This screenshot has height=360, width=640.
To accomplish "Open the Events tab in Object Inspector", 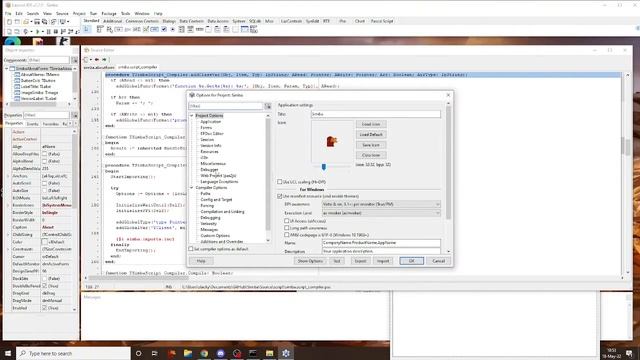I will (x=32, y=124).
